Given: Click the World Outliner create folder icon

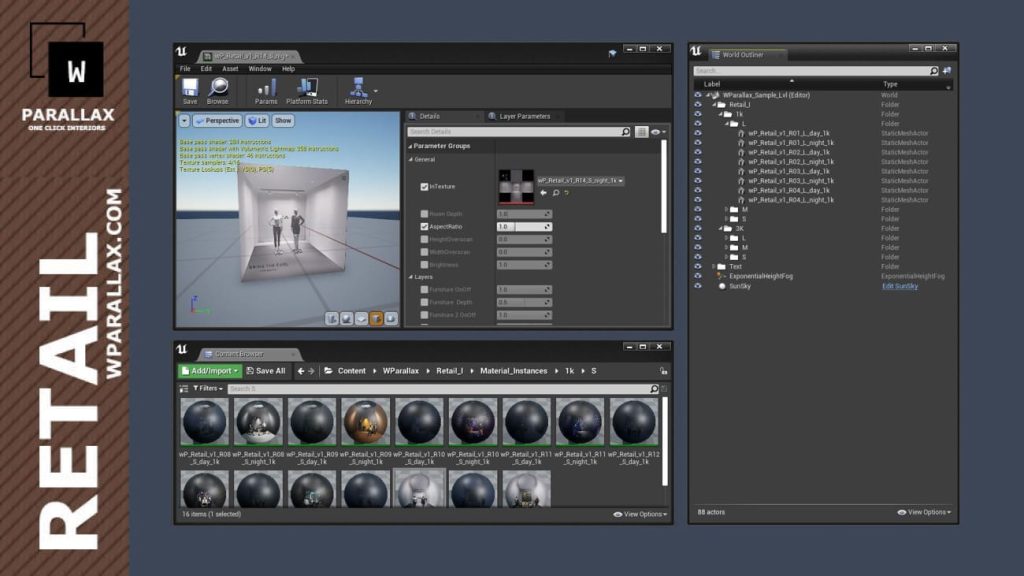Looking at the screenshot, I should tap(947, 71).
